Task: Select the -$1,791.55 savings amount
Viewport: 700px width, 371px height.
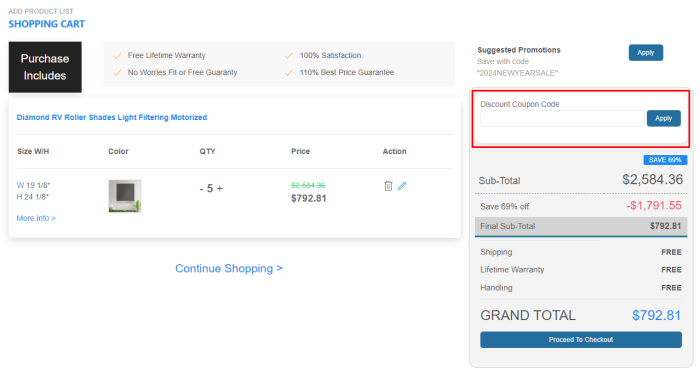Action: [654, 205]
